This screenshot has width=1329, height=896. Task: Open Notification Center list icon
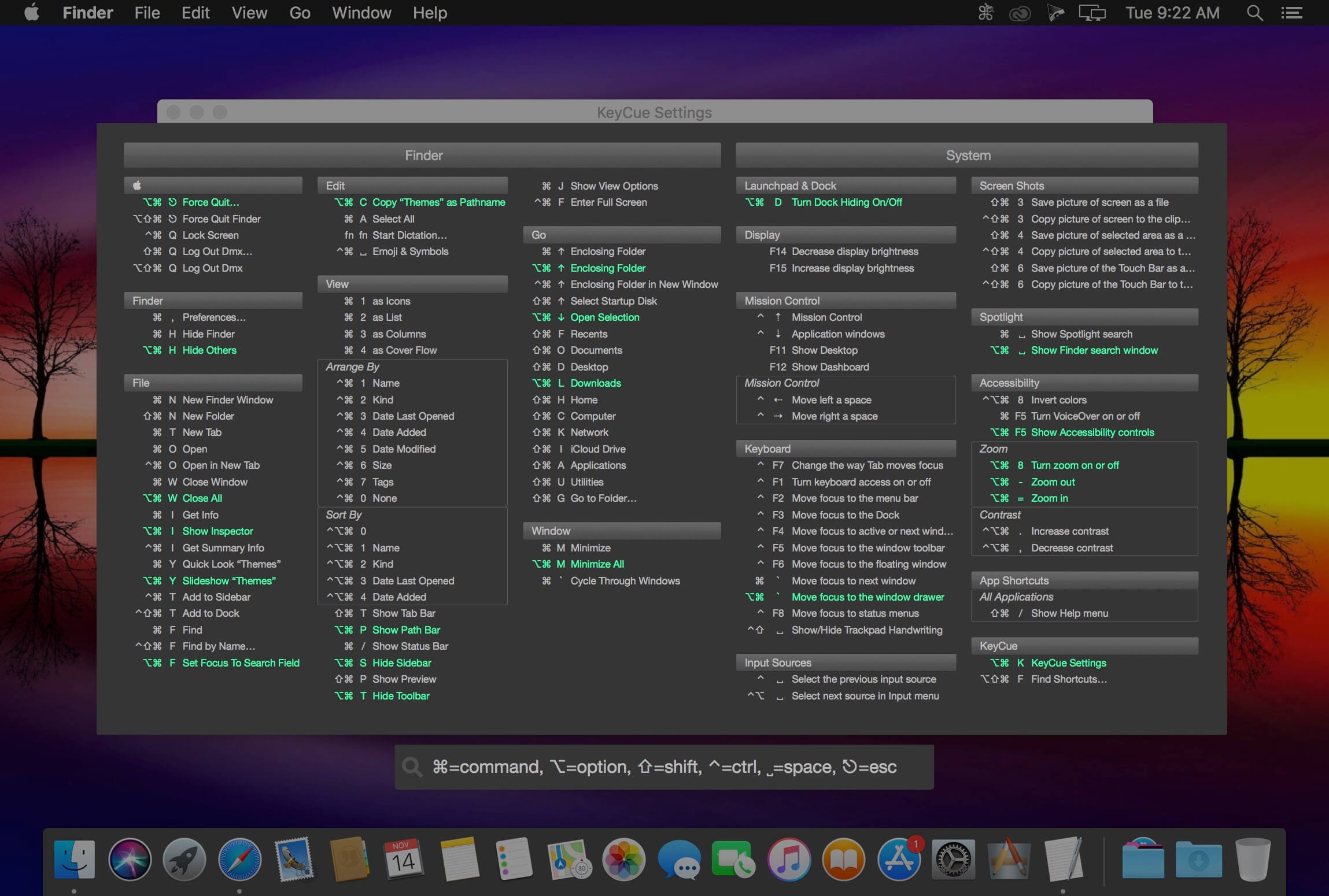[x=1291, y=13]
